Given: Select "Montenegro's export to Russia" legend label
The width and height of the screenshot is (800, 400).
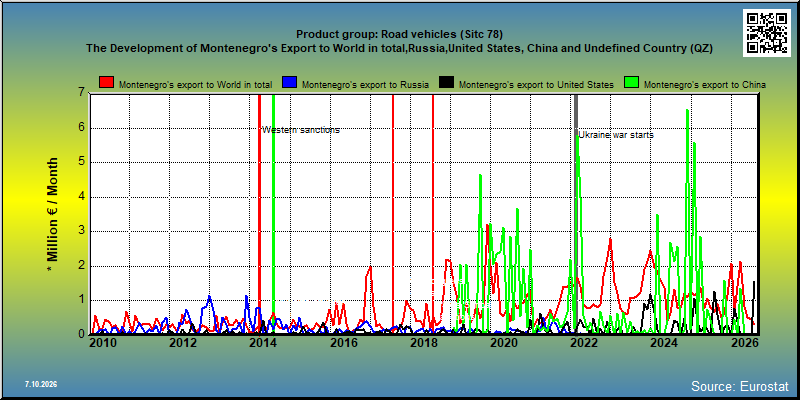Looking at the screenshot, I should [365, 85].
